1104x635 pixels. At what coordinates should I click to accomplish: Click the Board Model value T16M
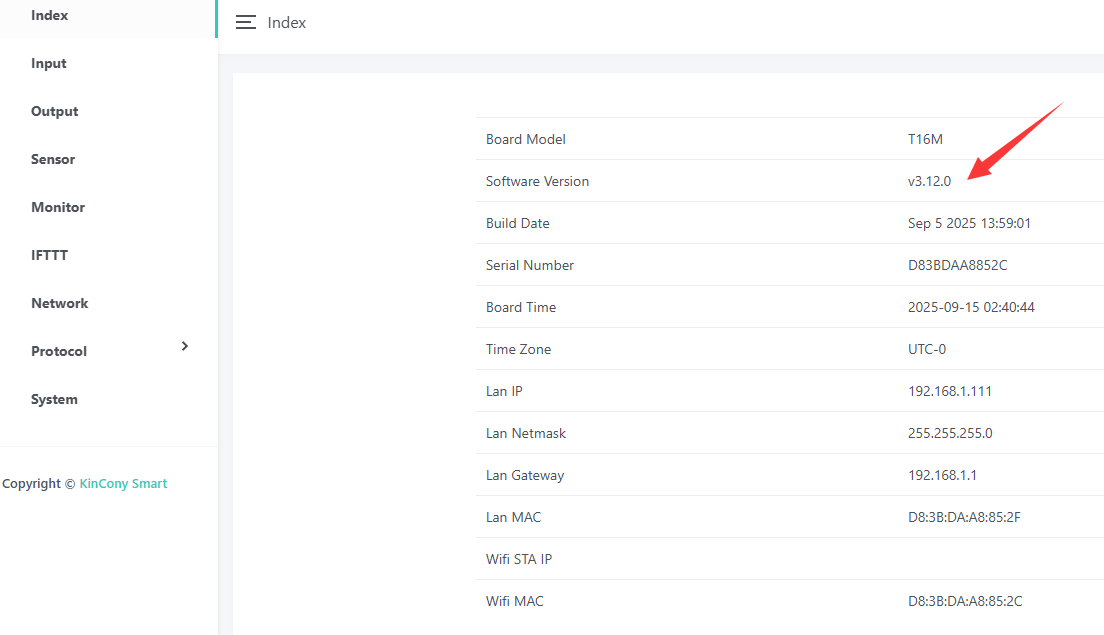click(926, 140)
